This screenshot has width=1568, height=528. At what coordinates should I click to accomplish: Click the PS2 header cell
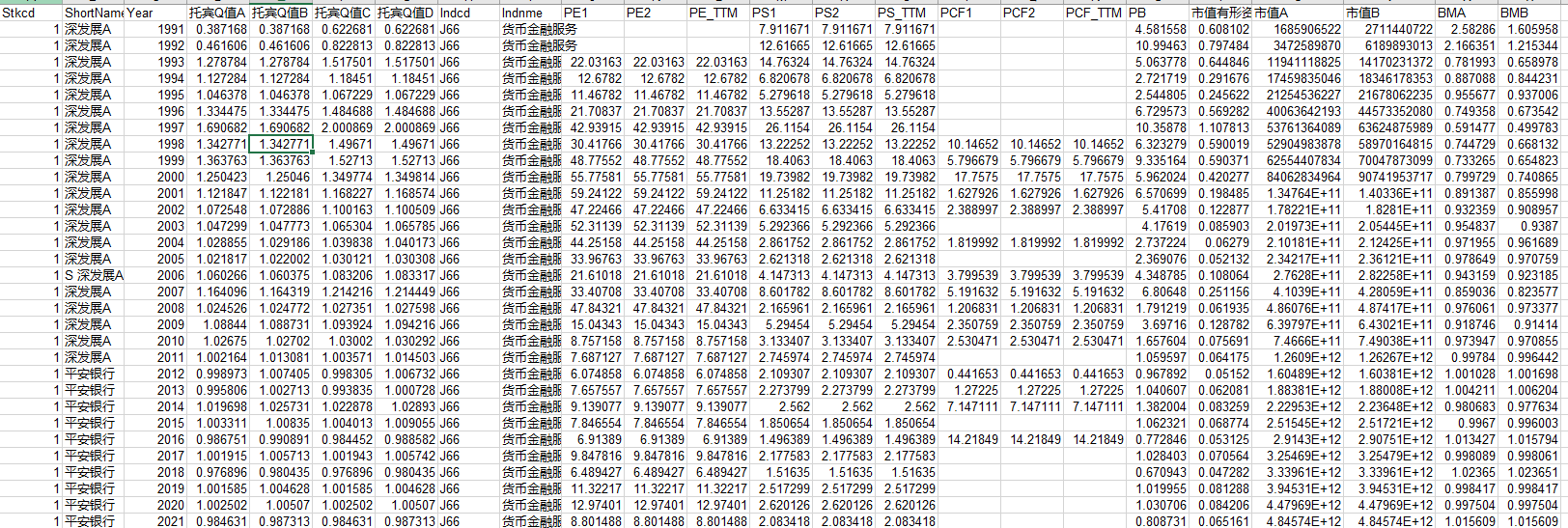(x=844, y=13)
